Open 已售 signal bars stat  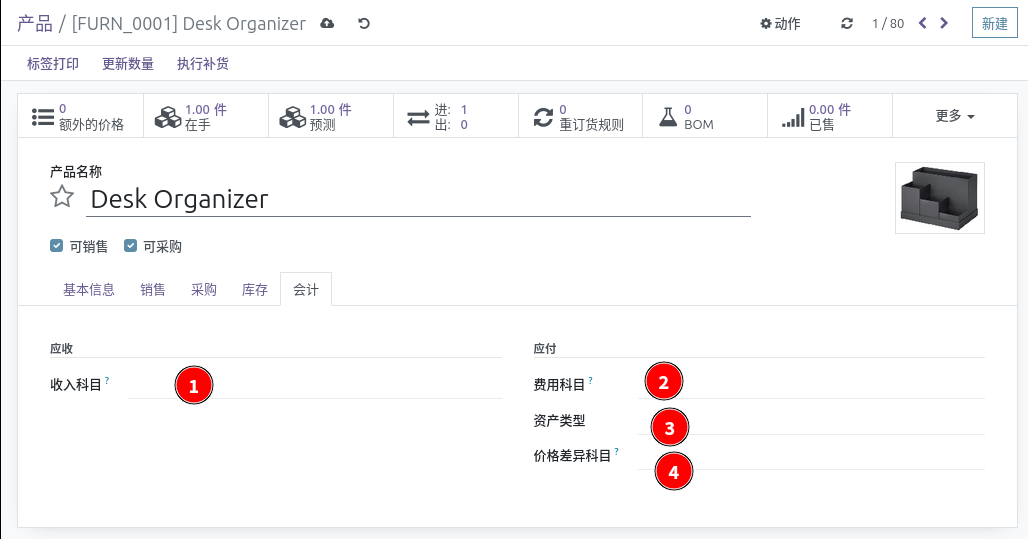(830, 116)
